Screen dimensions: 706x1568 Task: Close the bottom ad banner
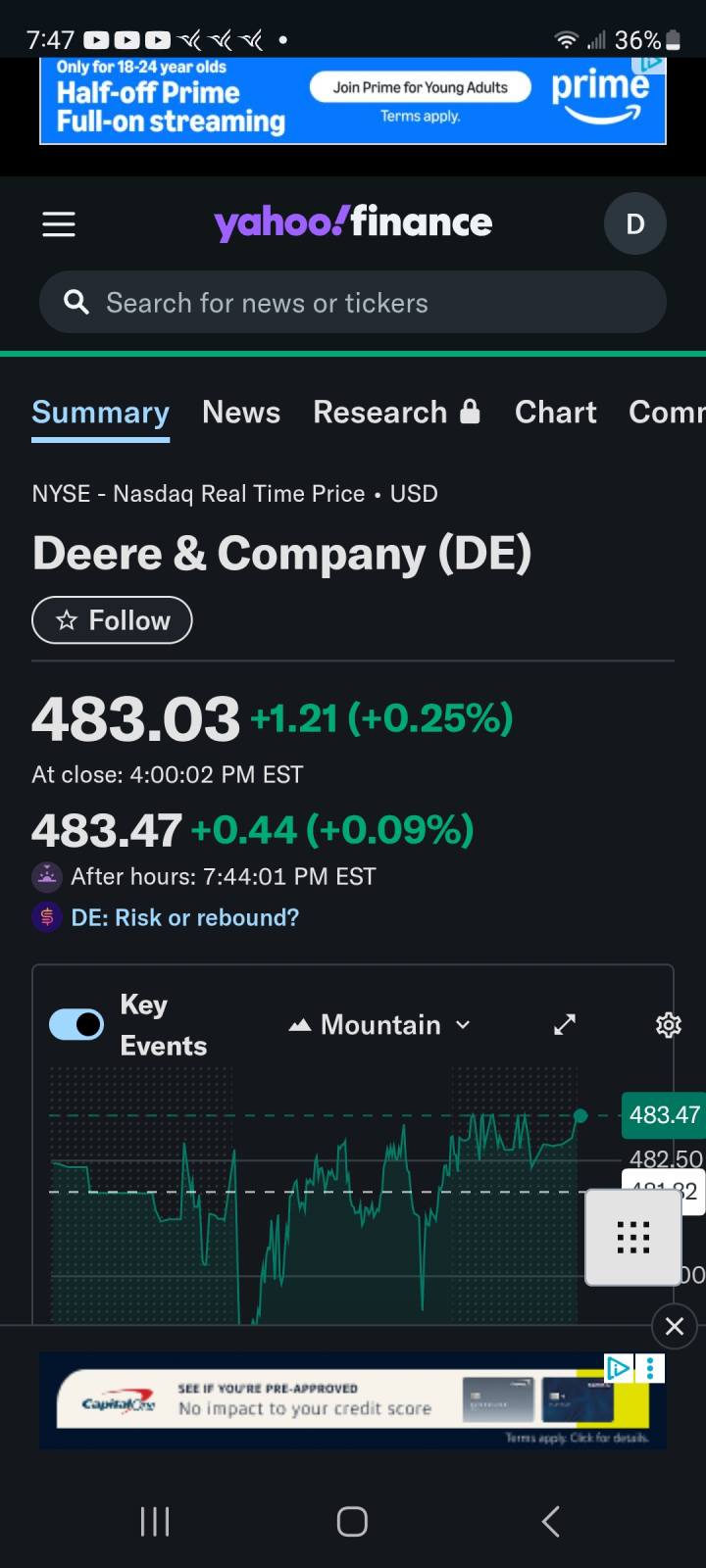tap(674, 1326)
